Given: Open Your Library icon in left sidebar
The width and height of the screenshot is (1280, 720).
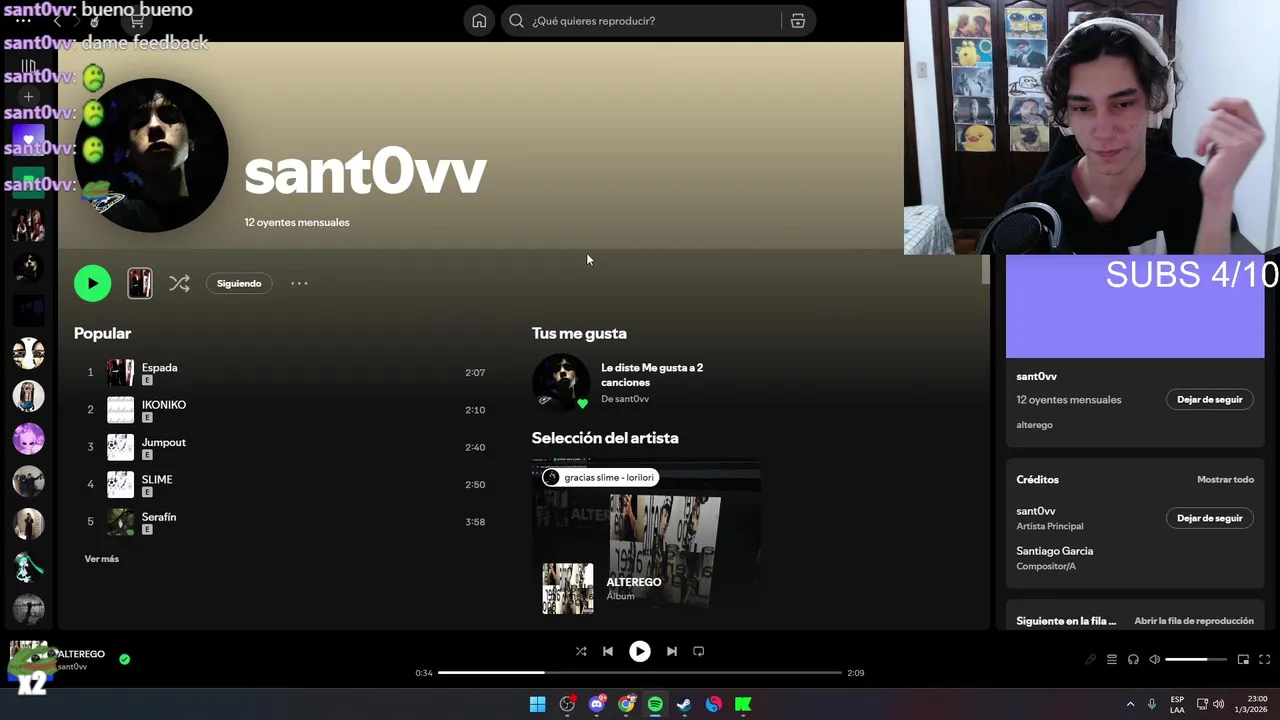Looking at the screenshot, I should (28, 67).
